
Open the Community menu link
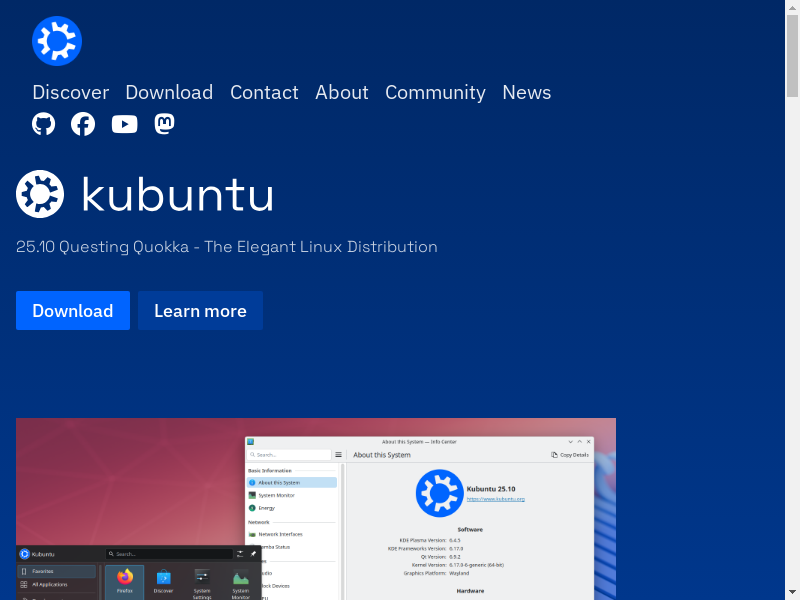click(x=435, y=92)
